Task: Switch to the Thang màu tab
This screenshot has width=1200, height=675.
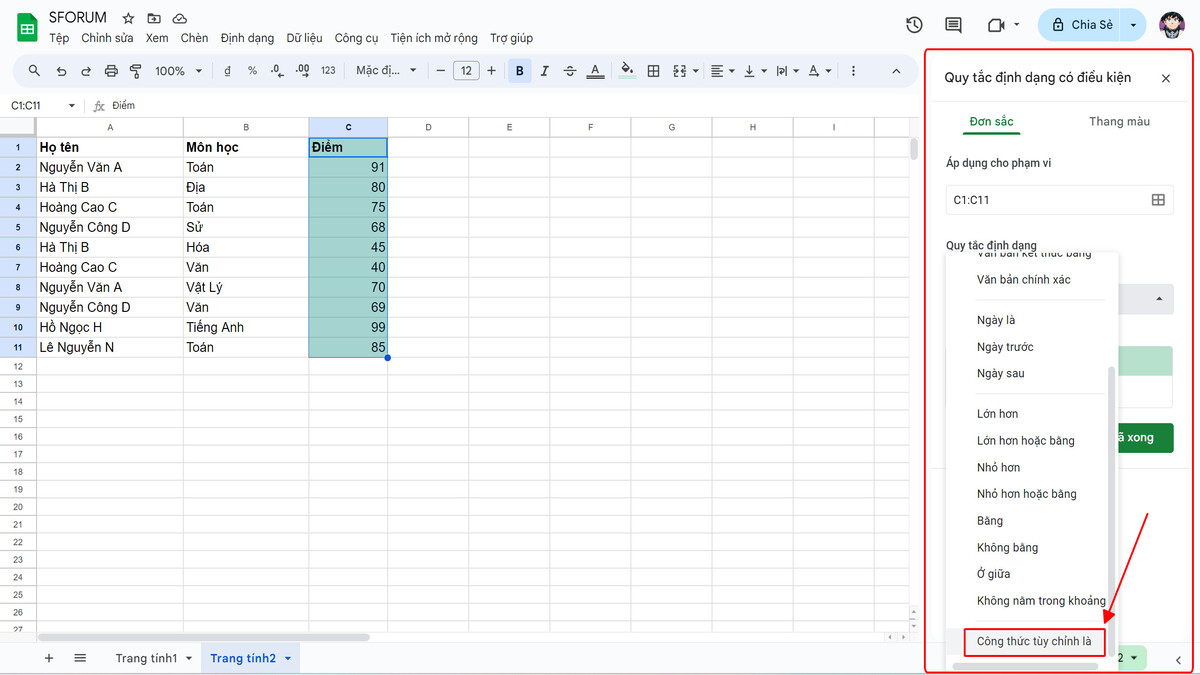Action: tap(1119, 122)
